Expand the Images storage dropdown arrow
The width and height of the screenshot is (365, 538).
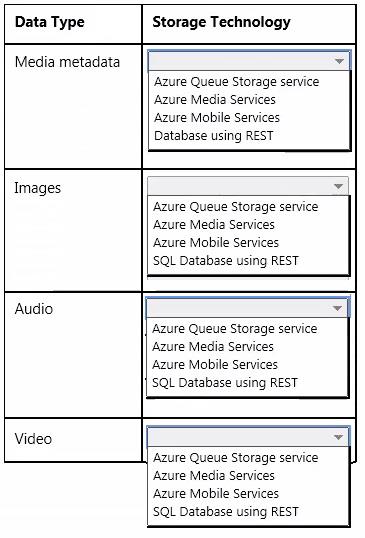click(339, 186)
